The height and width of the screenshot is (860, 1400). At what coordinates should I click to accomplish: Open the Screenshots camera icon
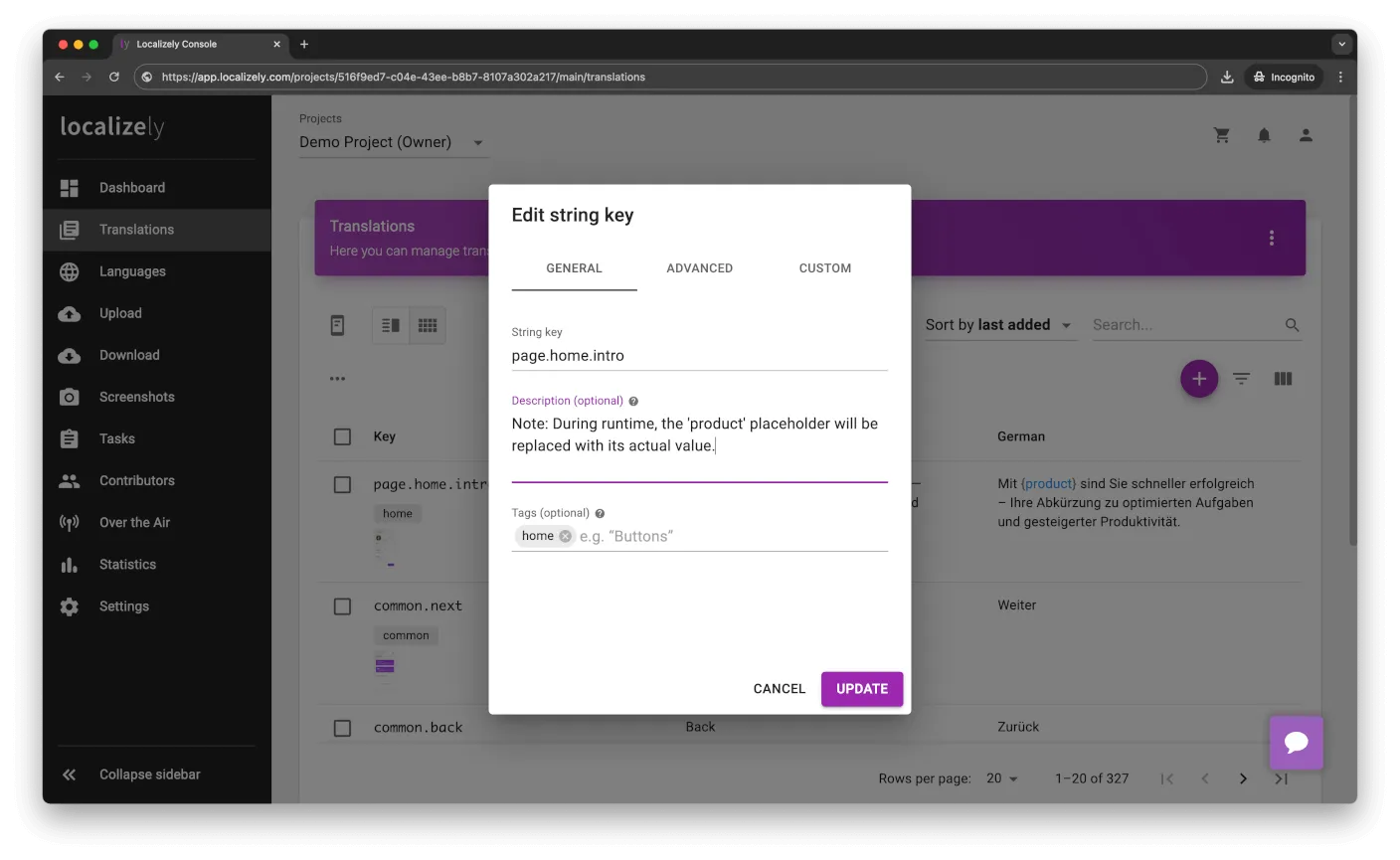69,397
